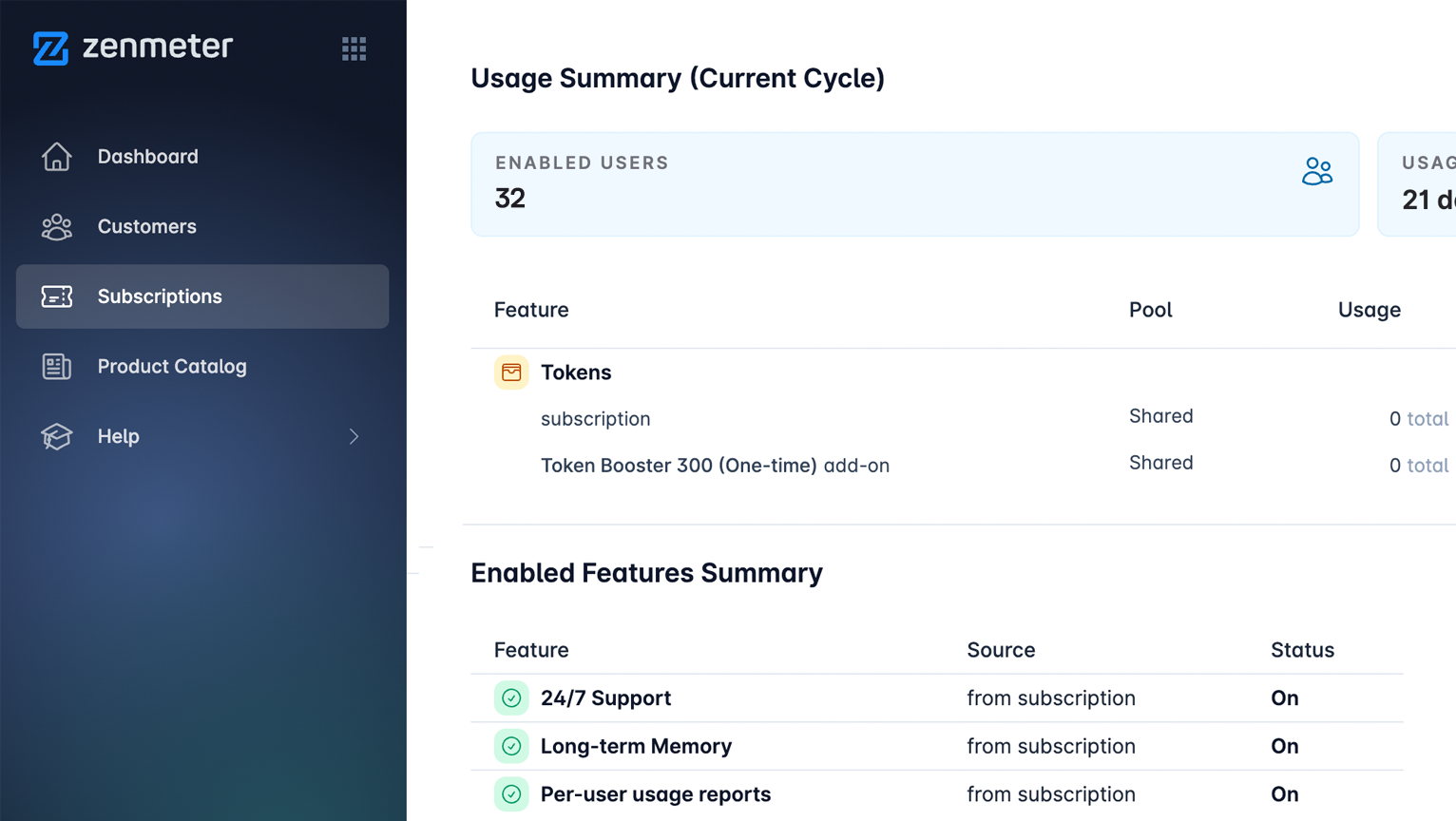Image resolution: width=1456 pixels, height=821 pixels.
Task: Open the apps grid menu icon
Action: [354, 48]
